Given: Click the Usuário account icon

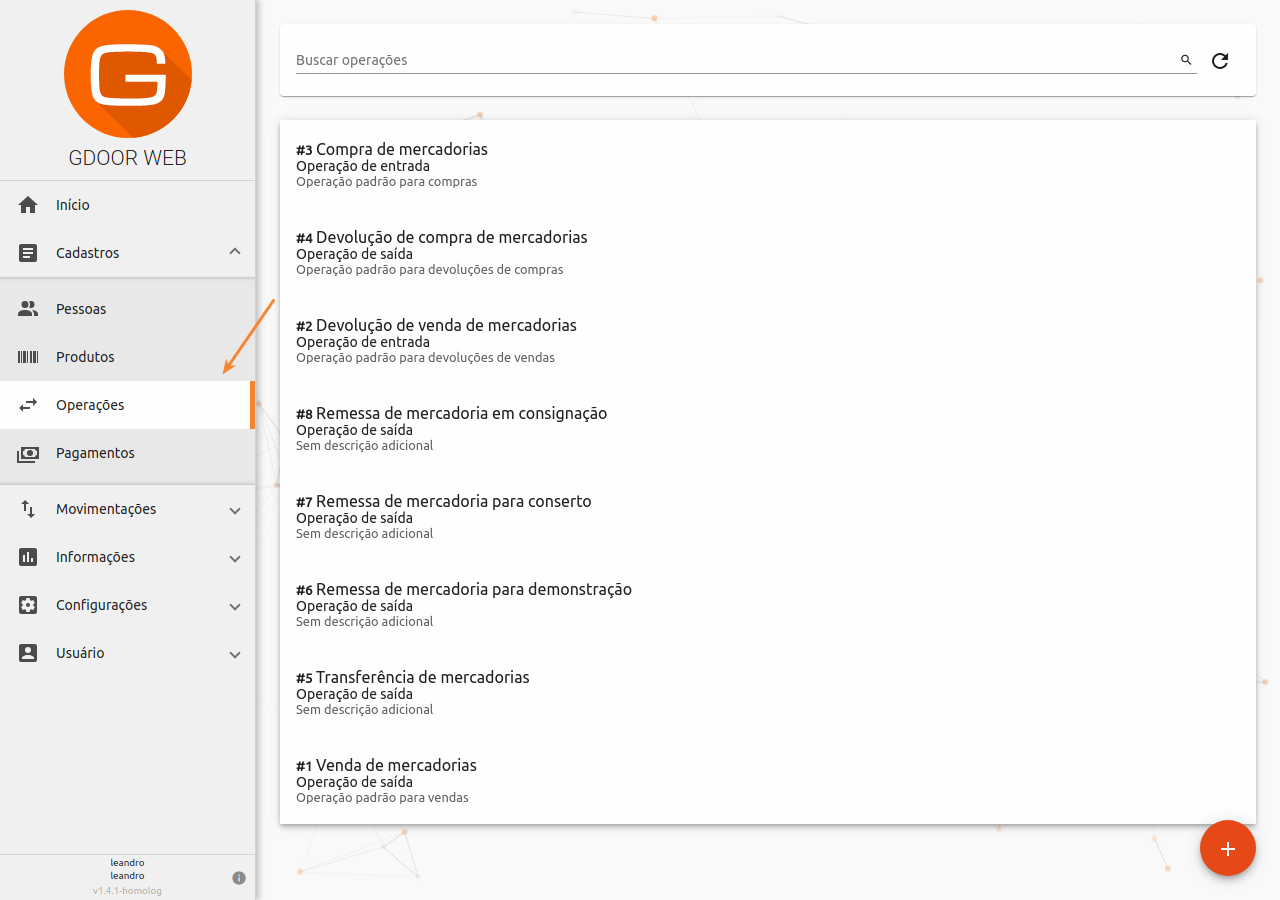Looking at the screenshot, I should [x=28, y=653].
